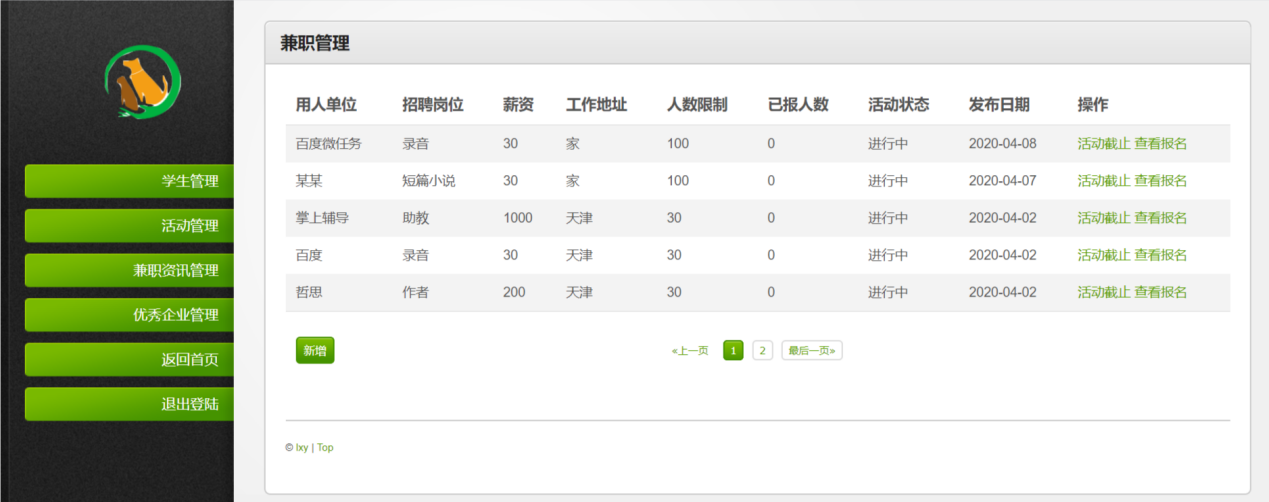Viewport: 1269px width, 502px height.
Task: Click the salary value 1000
Action: (x=518, y=218)
